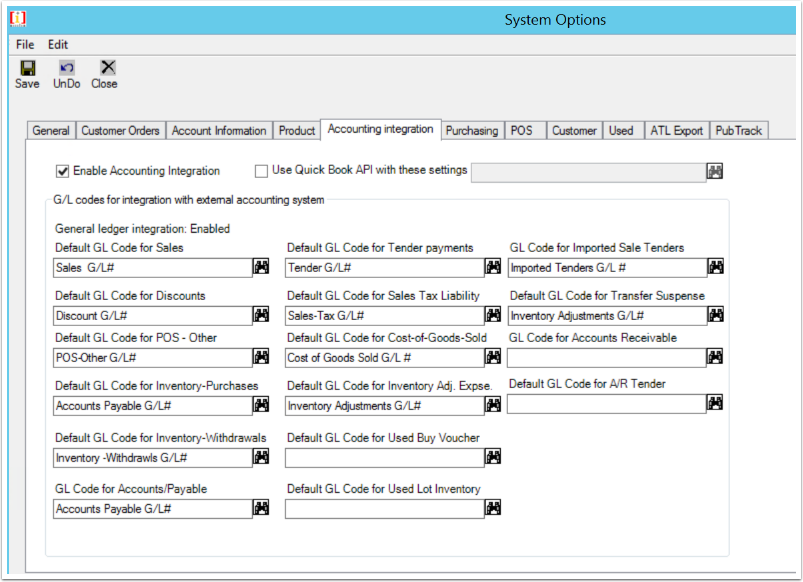Switch to the Customer Orders tab
This screenshot has width=803, height=582.
[x=120, y=131]
